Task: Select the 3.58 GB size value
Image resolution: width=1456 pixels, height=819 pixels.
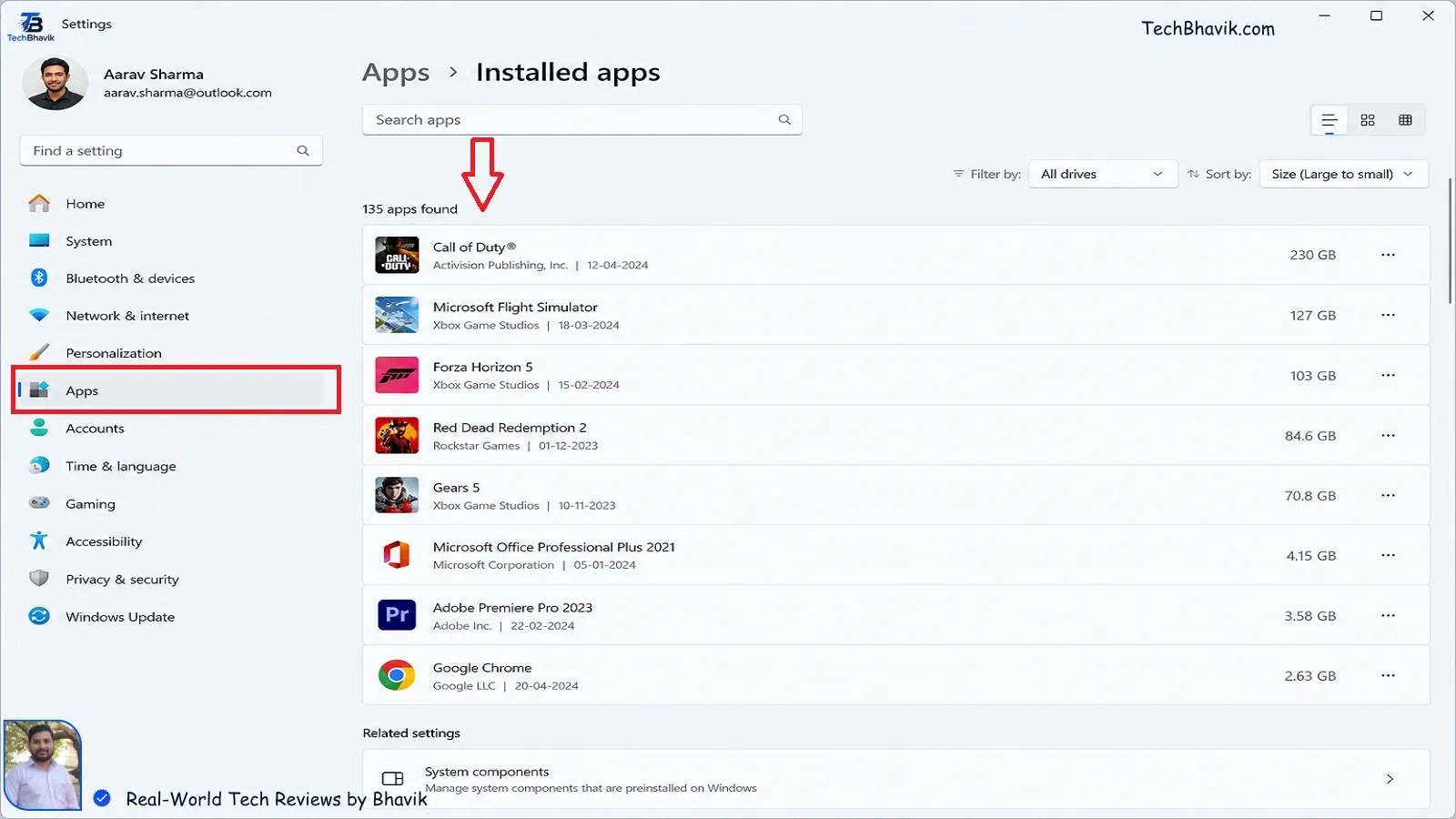Action: coord(1310,616)
